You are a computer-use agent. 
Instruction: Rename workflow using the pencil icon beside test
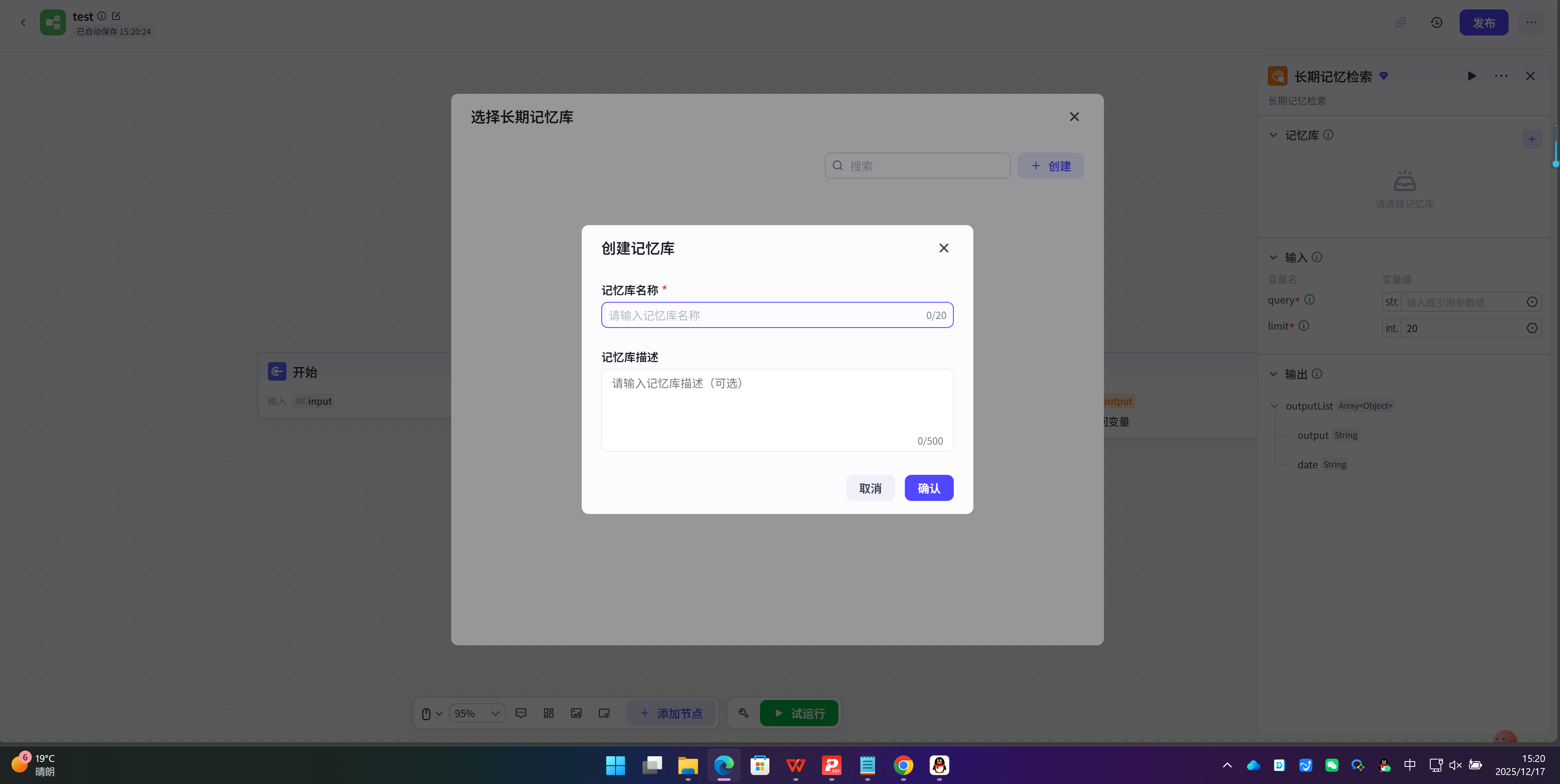click(x=116, y=16)
